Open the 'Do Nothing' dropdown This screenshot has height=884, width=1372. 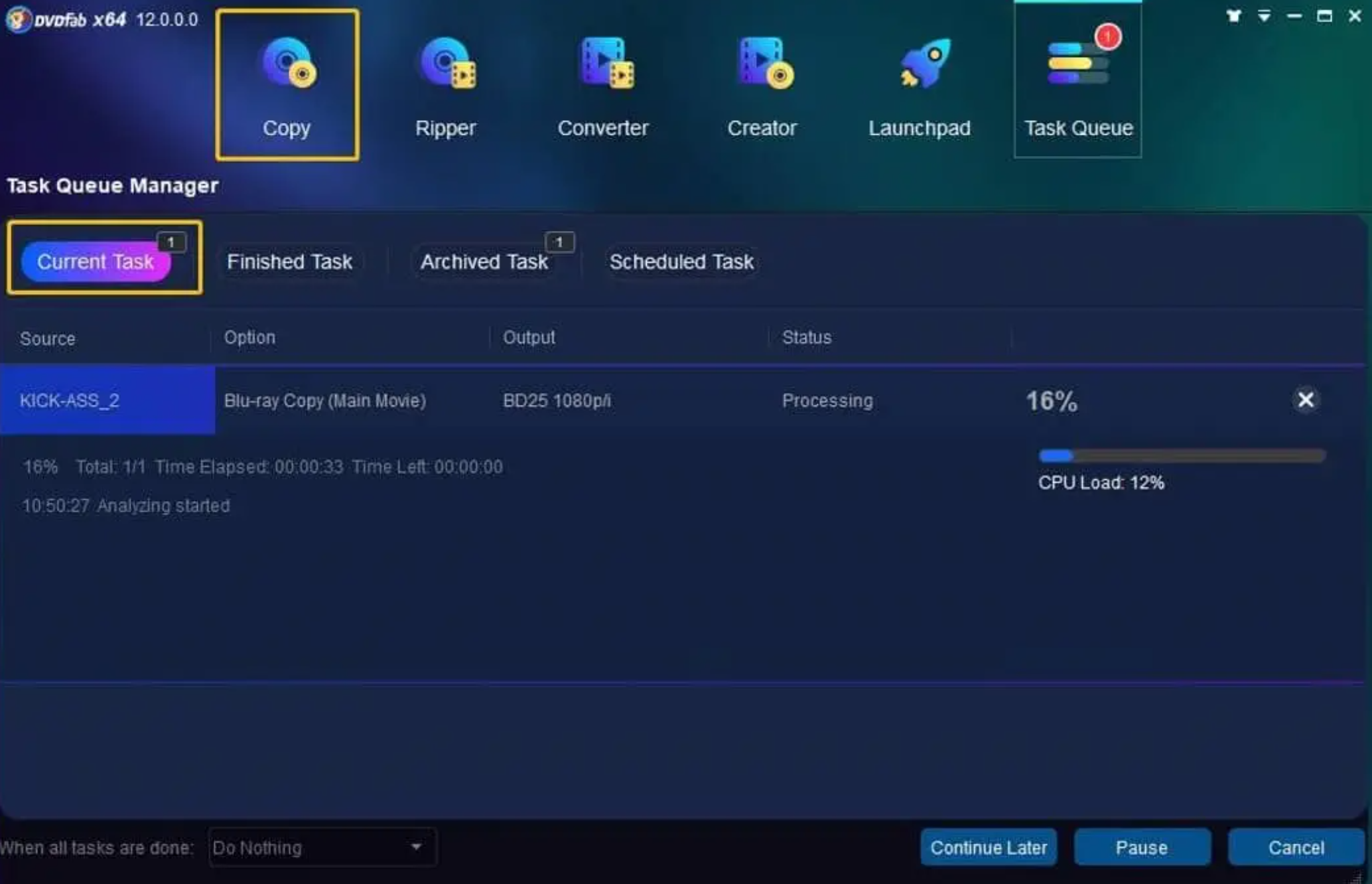[322, 847]
